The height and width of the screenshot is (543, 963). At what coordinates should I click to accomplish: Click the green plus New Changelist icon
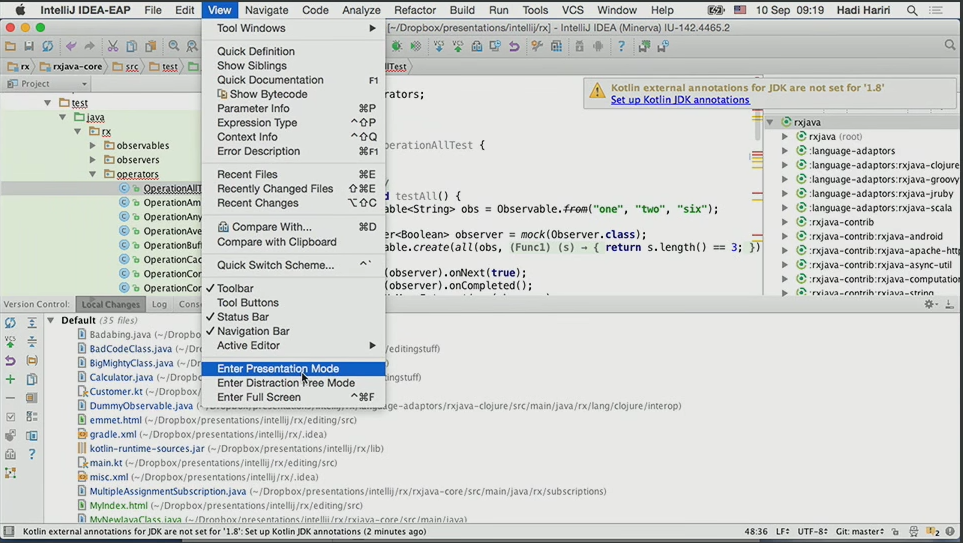point(10,379)
